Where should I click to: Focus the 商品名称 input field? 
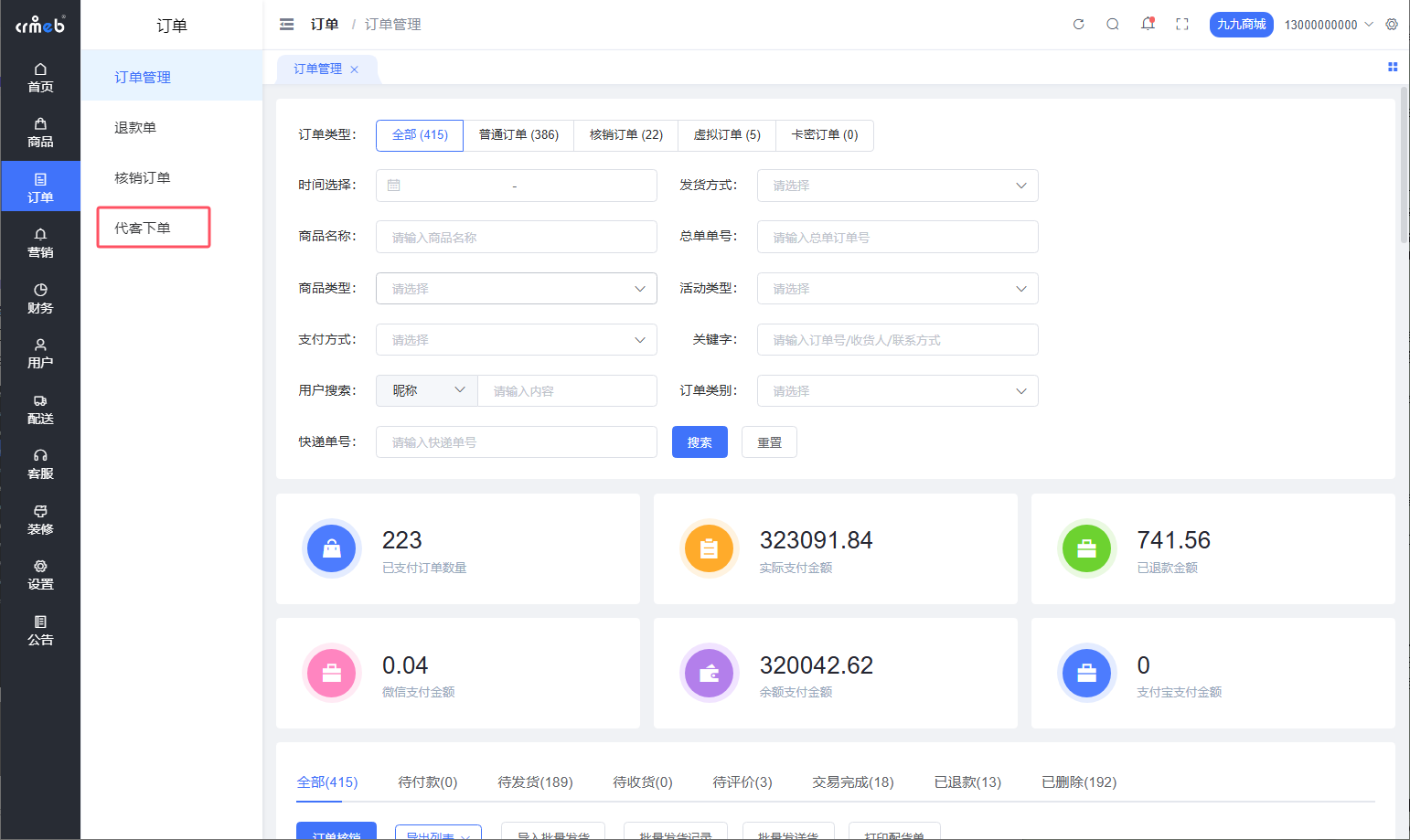[x=517, y=238]
